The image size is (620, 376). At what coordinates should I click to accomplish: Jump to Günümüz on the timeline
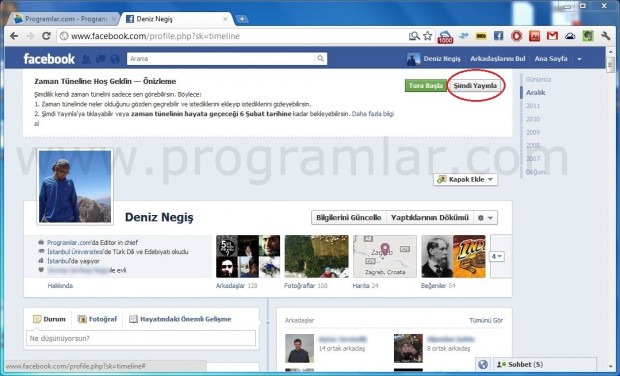(538, 79)
